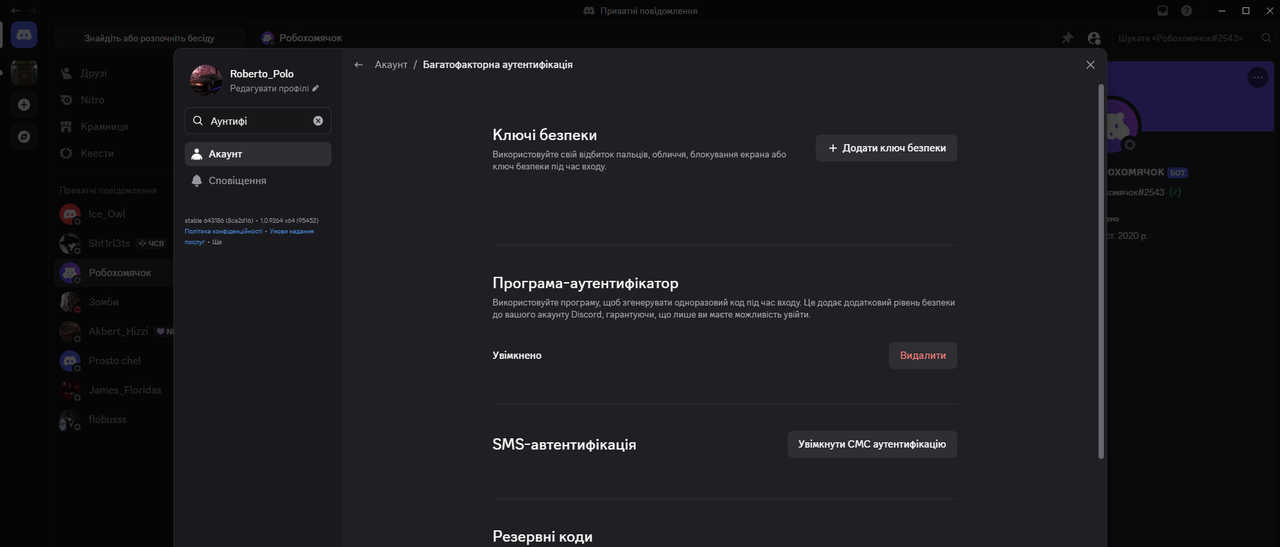The width and height of the screenshot is (1280, 547).
Task: Maximize the Discord window
Action: click(1245, 10)
